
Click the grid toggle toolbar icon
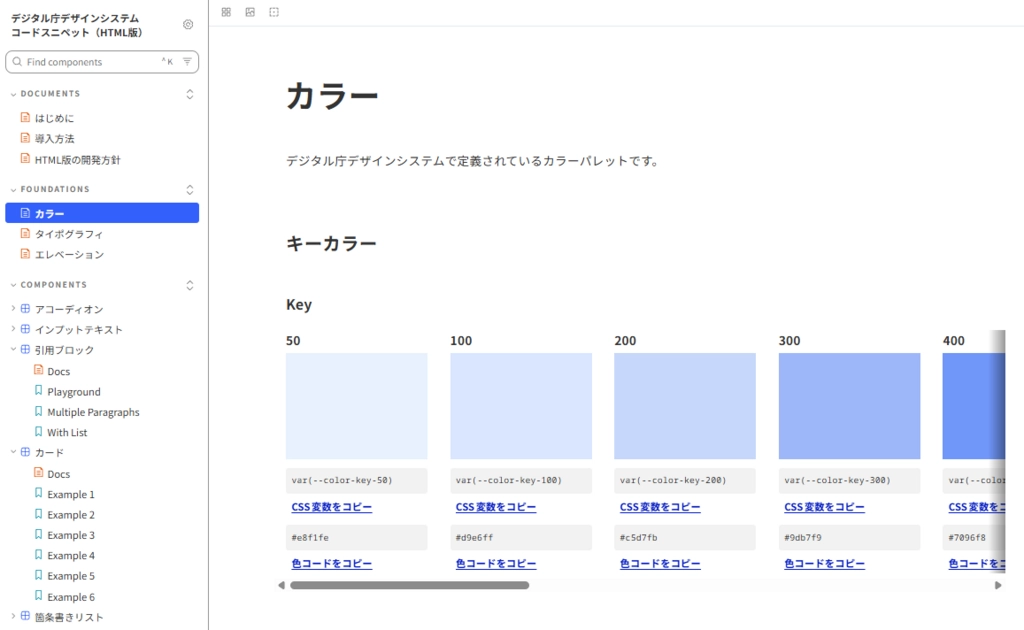pyautogui.click(x=226, y=12)
